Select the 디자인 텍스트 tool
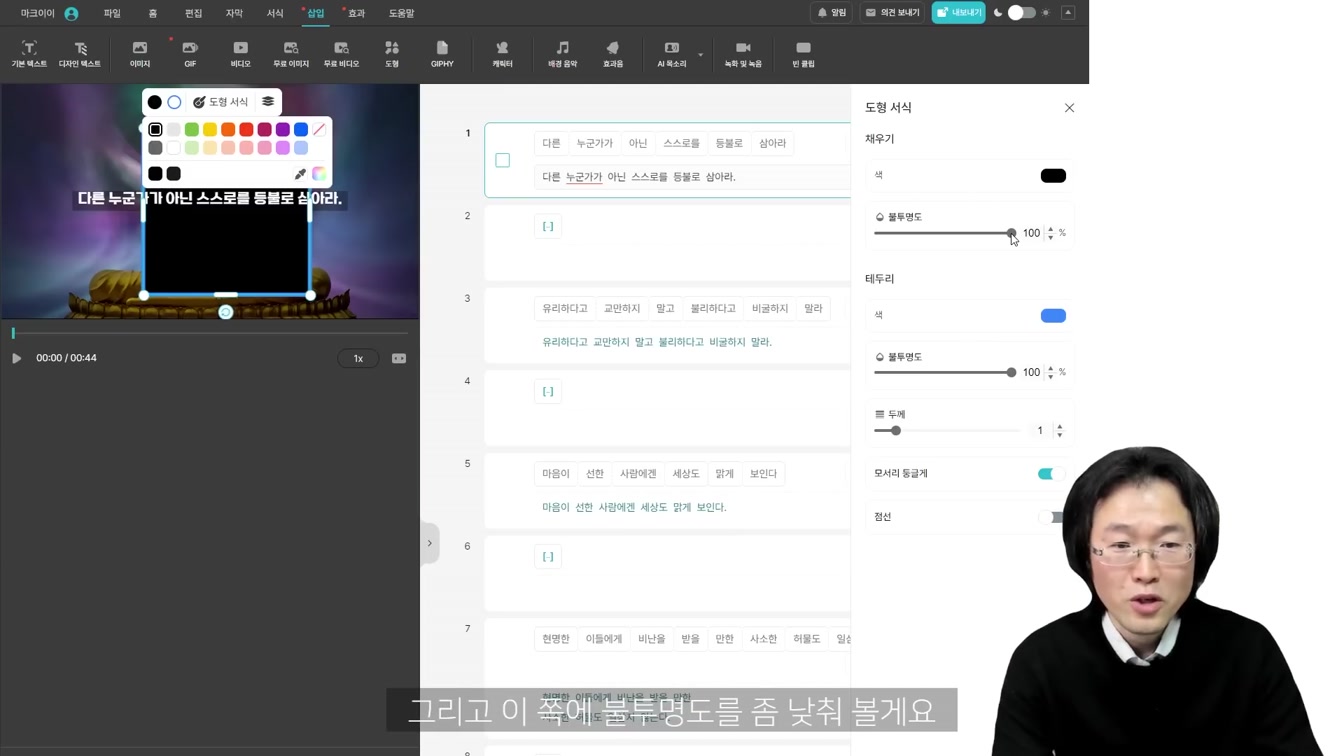 click(80, 54)
